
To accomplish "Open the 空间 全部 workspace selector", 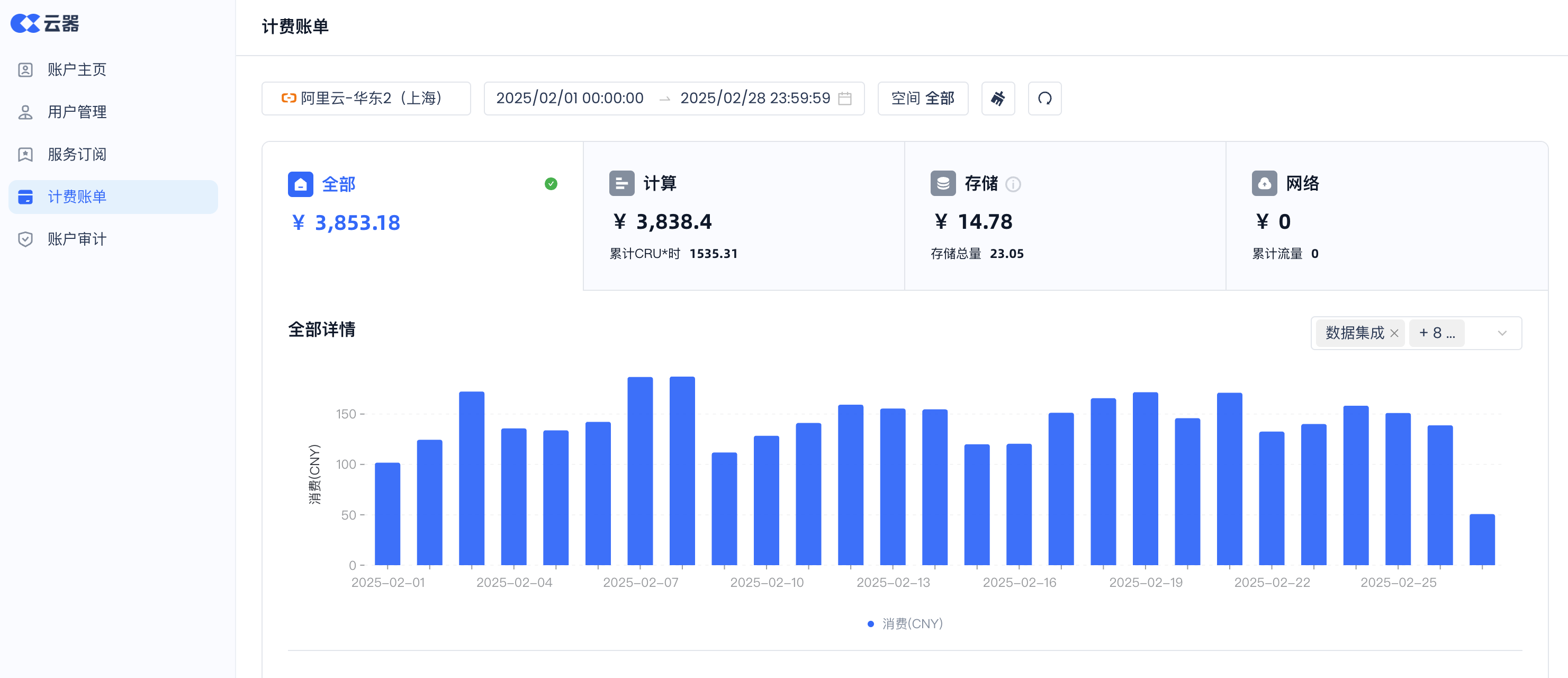I will pos(922,99).
